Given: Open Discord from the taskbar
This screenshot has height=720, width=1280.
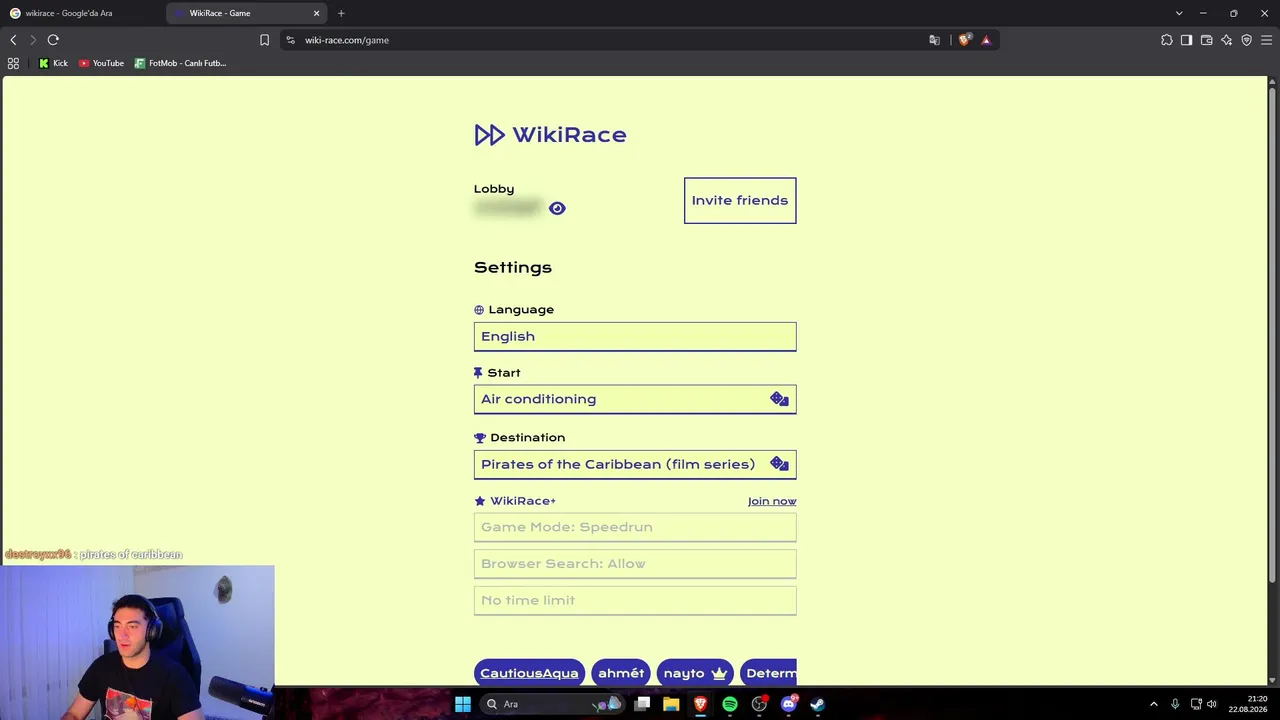Looking at the screenshot, I should (788, 704).
